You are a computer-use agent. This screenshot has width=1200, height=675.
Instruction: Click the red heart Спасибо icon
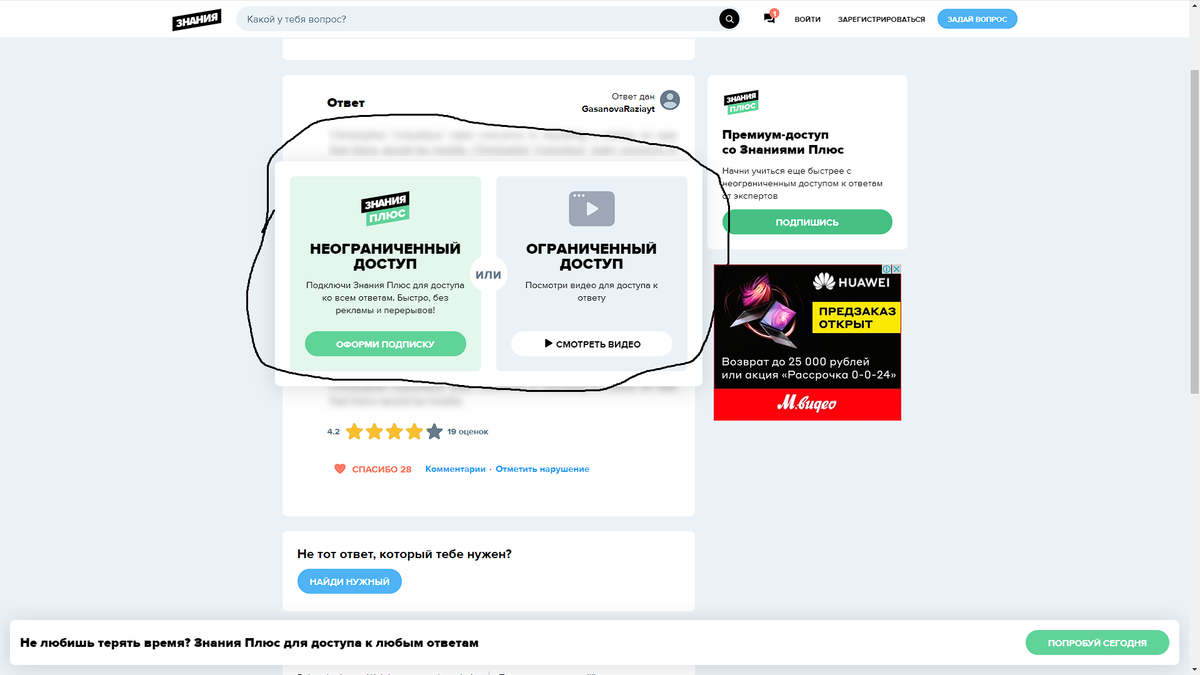[x=340, y=469]
